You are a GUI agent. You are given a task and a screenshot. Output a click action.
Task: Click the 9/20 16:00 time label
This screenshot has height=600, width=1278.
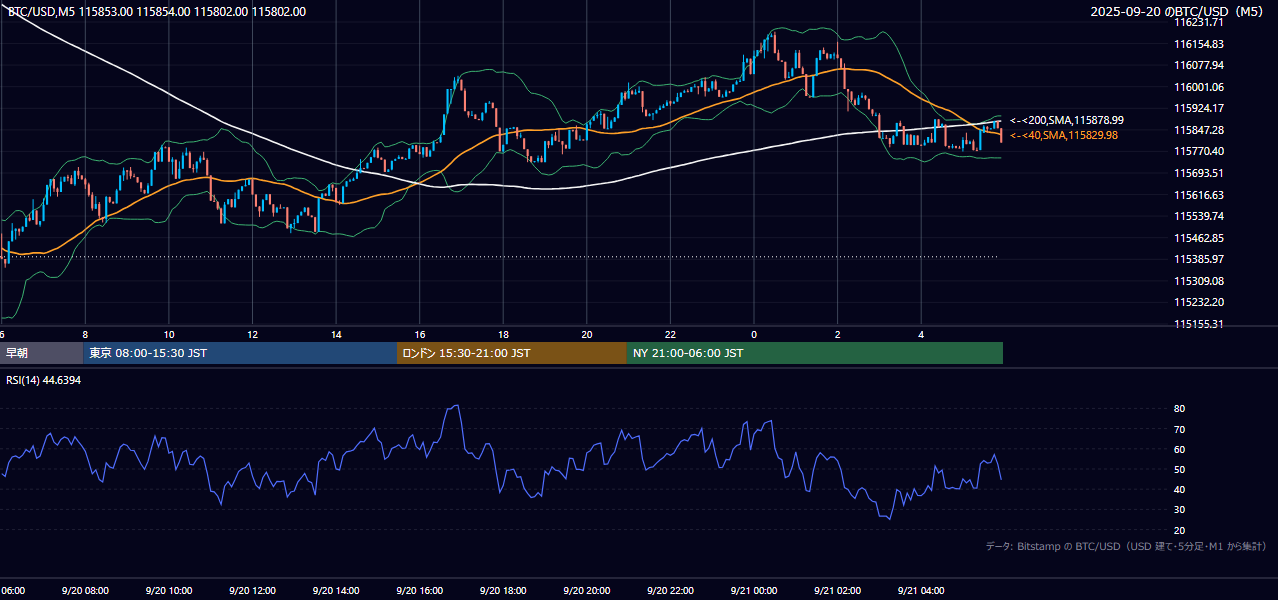click(419, 591)
